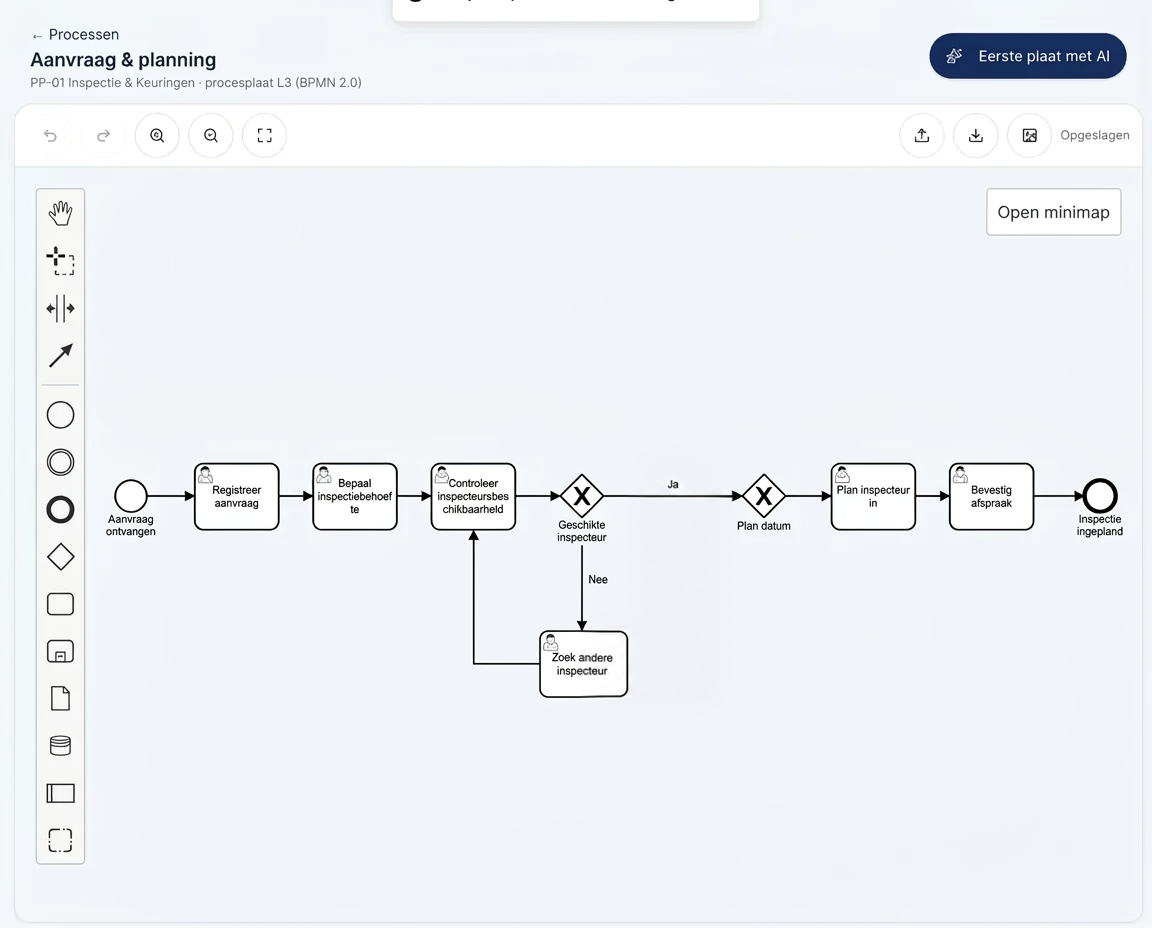
Task: Select the 'Geschikte inspecteur' gateway diamond
Action: tap(582, 496)
